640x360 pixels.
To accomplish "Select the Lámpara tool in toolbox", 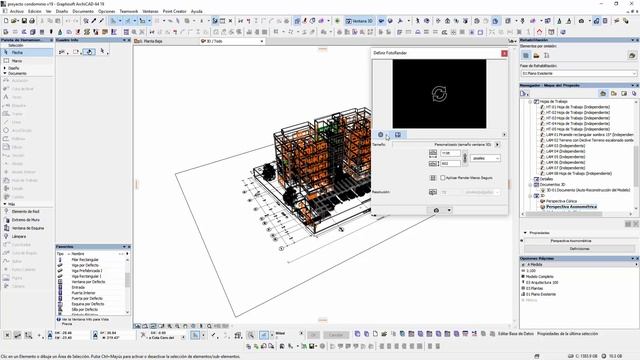I will point(27,236).
